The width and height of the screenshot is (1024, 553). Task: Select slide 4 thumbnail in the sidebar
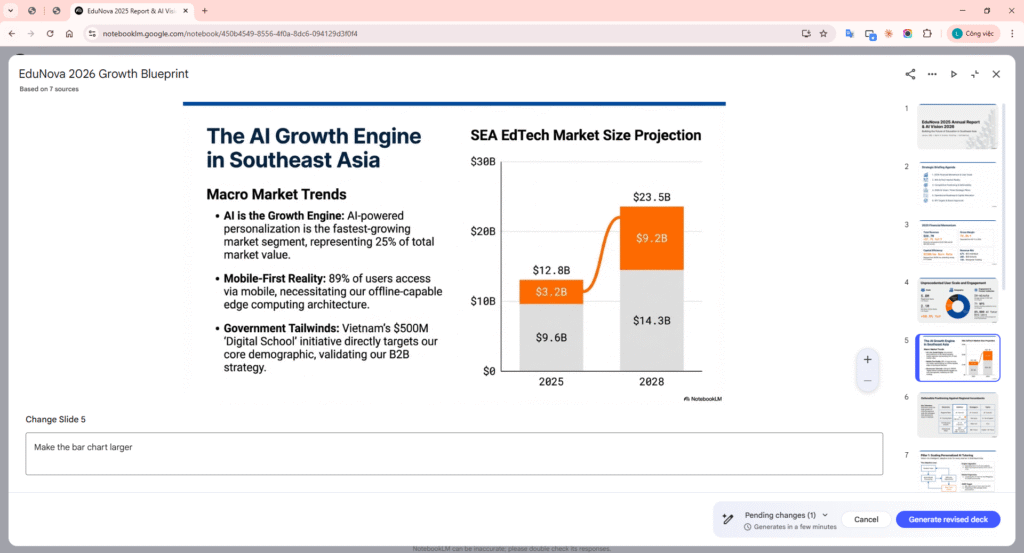(x=958, y=300)
